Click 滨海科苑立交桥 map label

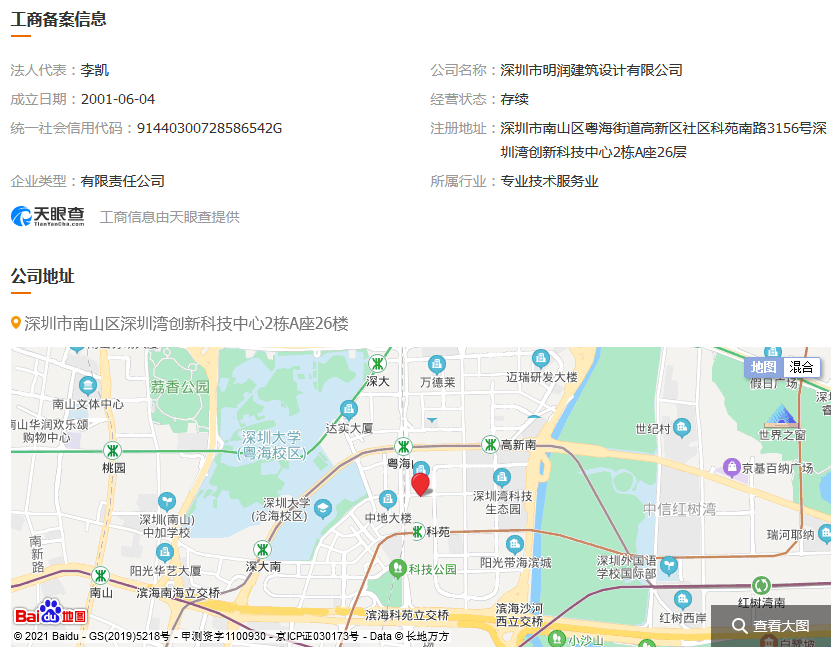coord(407,615)
